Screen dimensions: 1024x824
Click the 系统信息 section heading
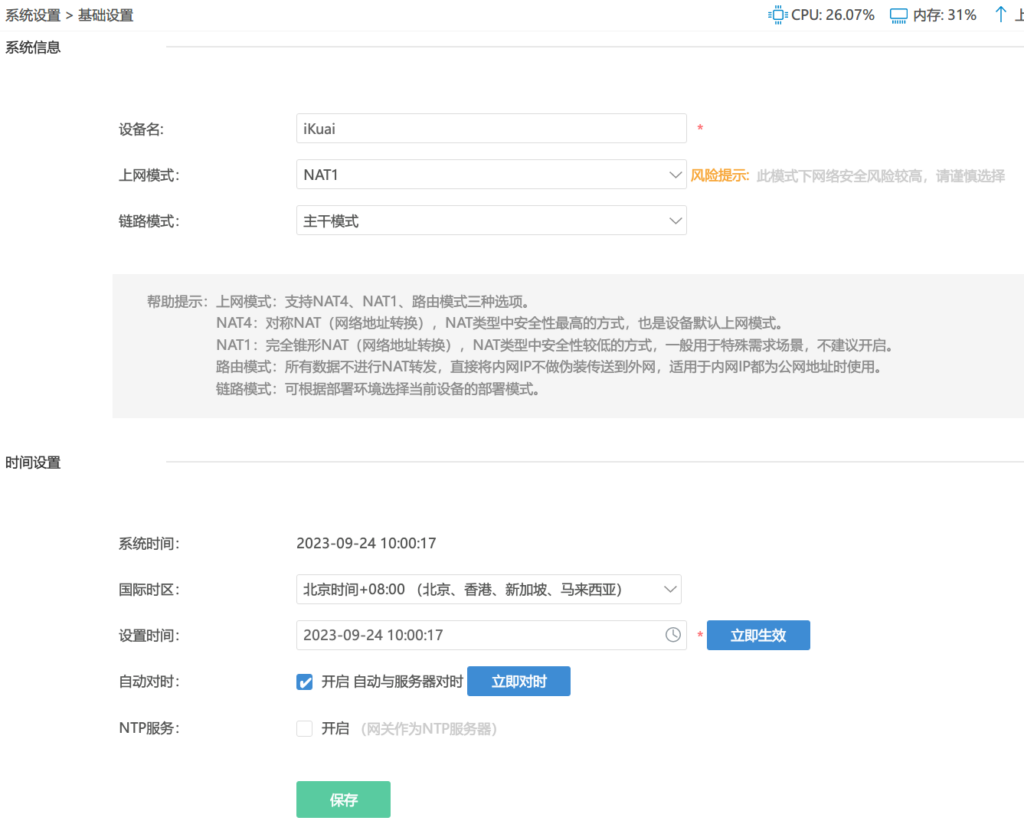tap(33, 47)
